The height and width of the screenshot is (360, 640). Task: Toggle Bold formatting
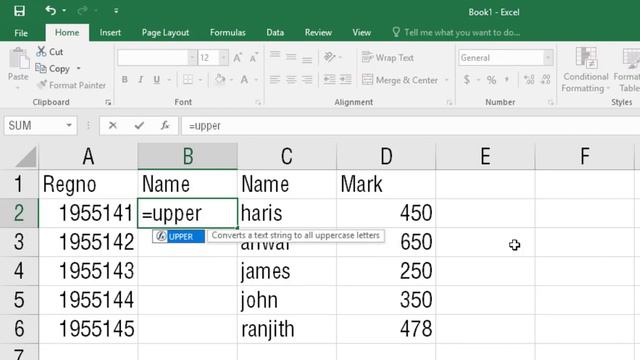124,80
